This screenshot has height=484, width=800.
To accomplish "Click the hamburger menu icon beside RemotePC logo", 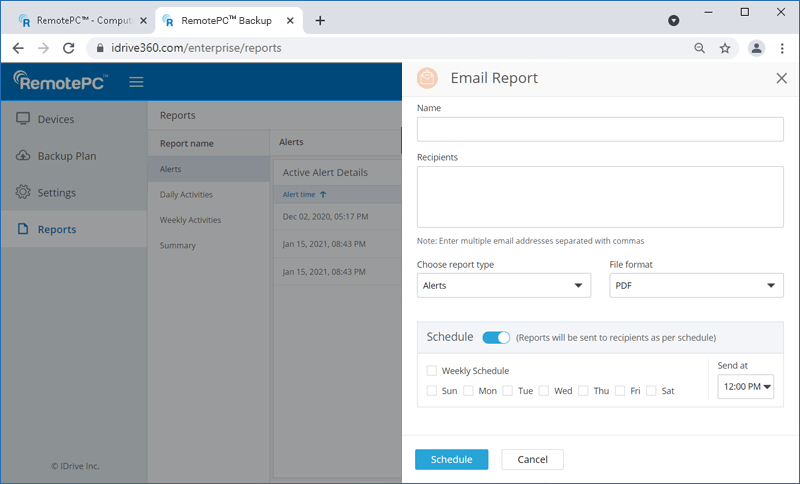I will point(136,82).
